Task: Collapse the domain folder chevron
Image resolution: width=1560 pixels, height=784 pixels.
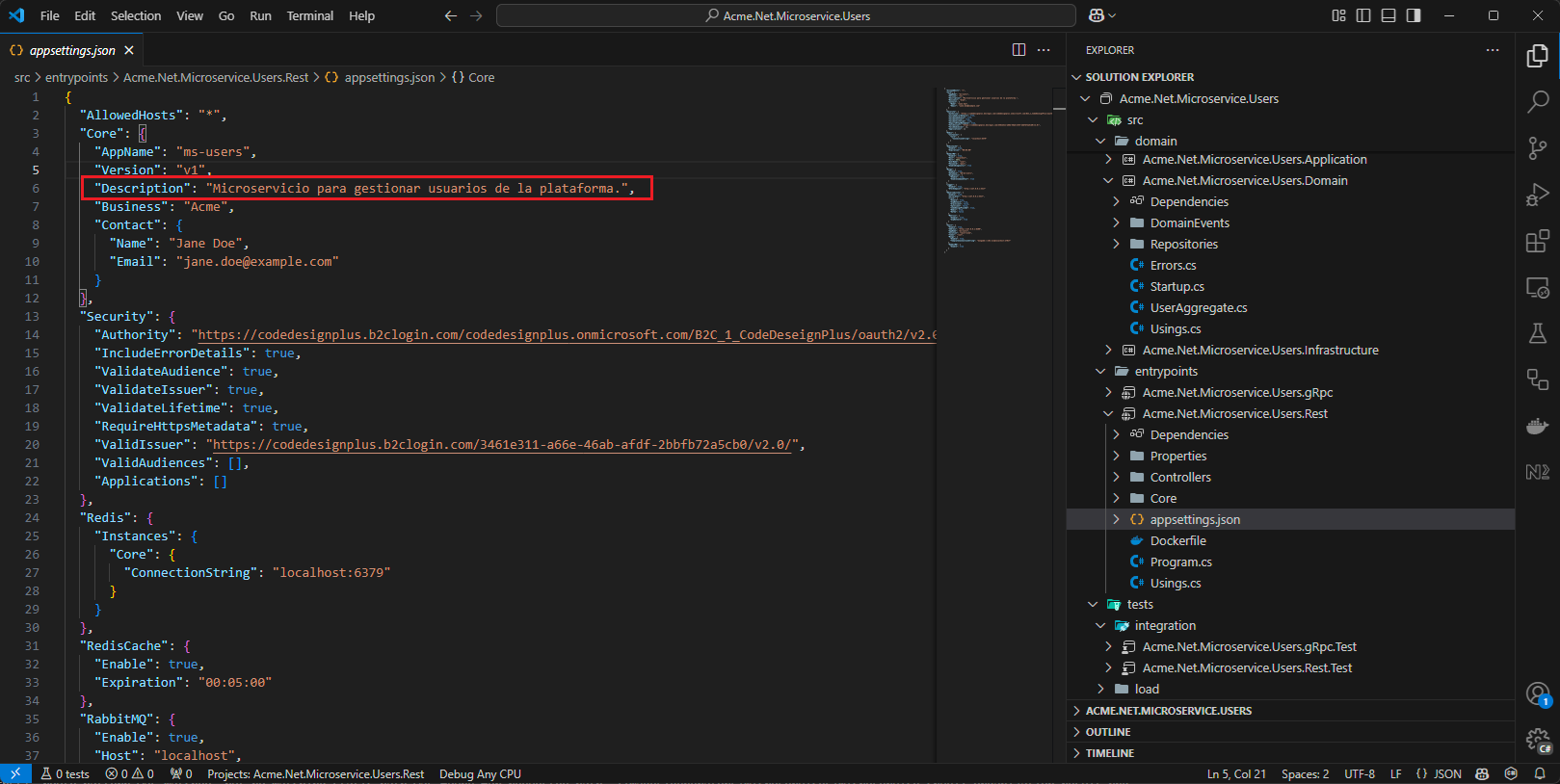Action: pyautogui.click(x=1101, y=141)
